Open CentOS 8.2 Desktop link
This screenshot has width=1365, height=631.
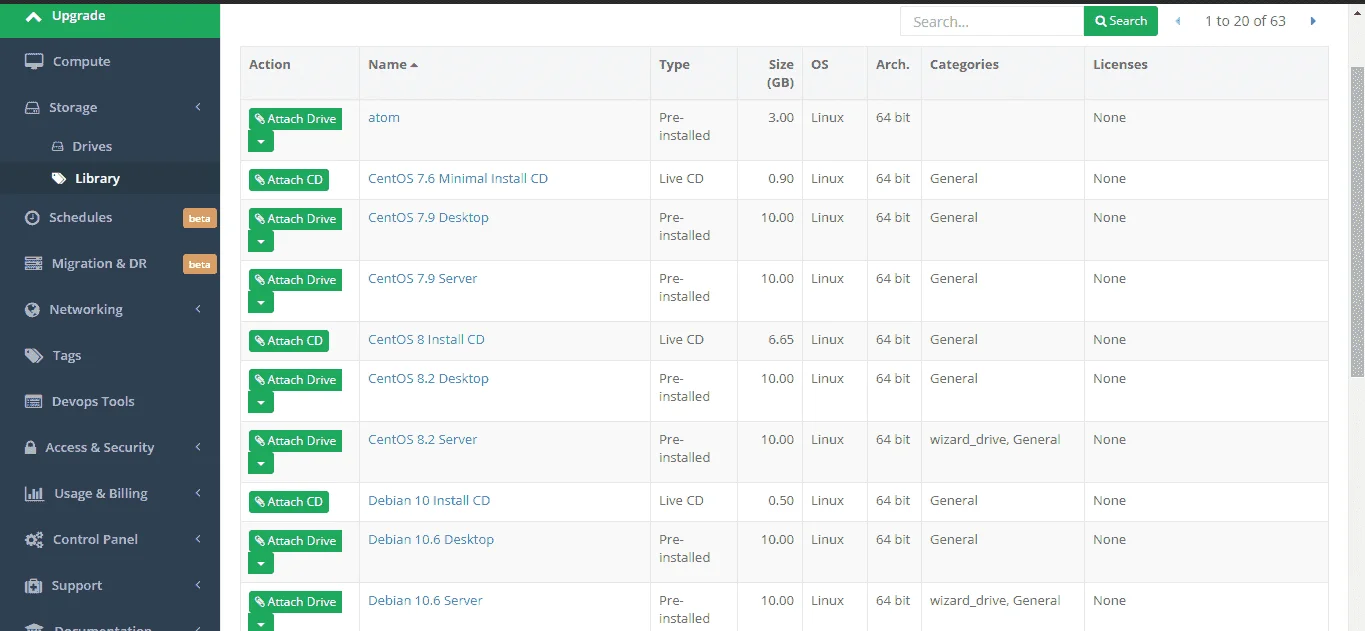428,378
